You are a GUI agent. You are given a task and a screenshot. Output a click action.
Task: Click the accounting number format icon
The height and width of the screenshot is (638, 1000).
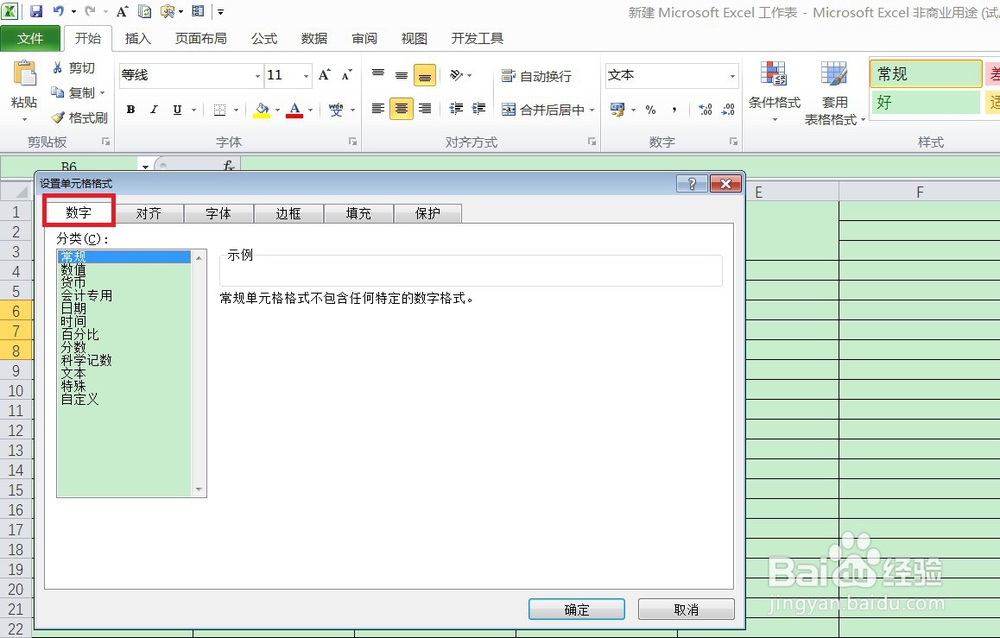pyautogui.click(x=617, y=110)
